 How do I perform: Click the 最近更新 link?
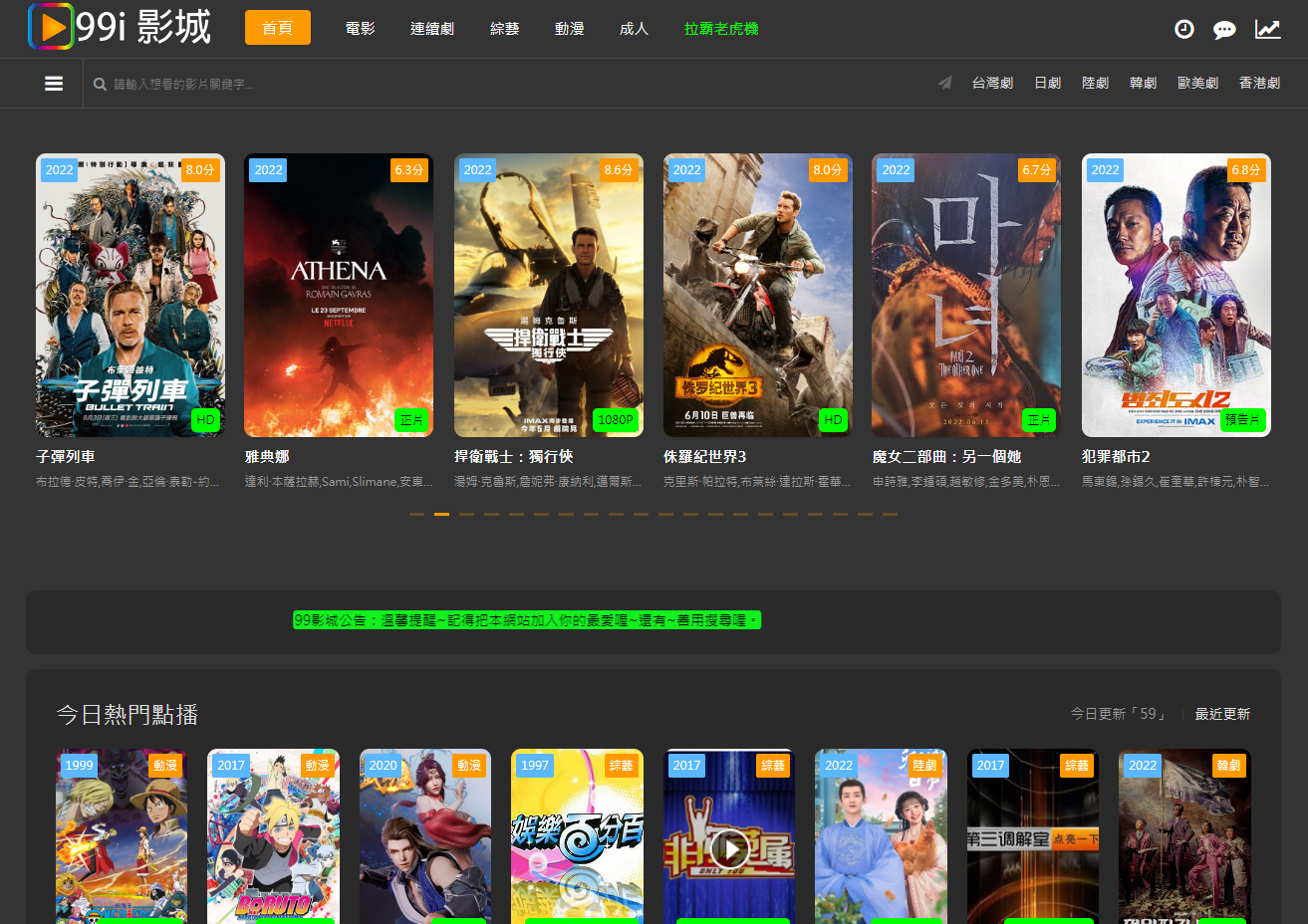click(1222, 714)
